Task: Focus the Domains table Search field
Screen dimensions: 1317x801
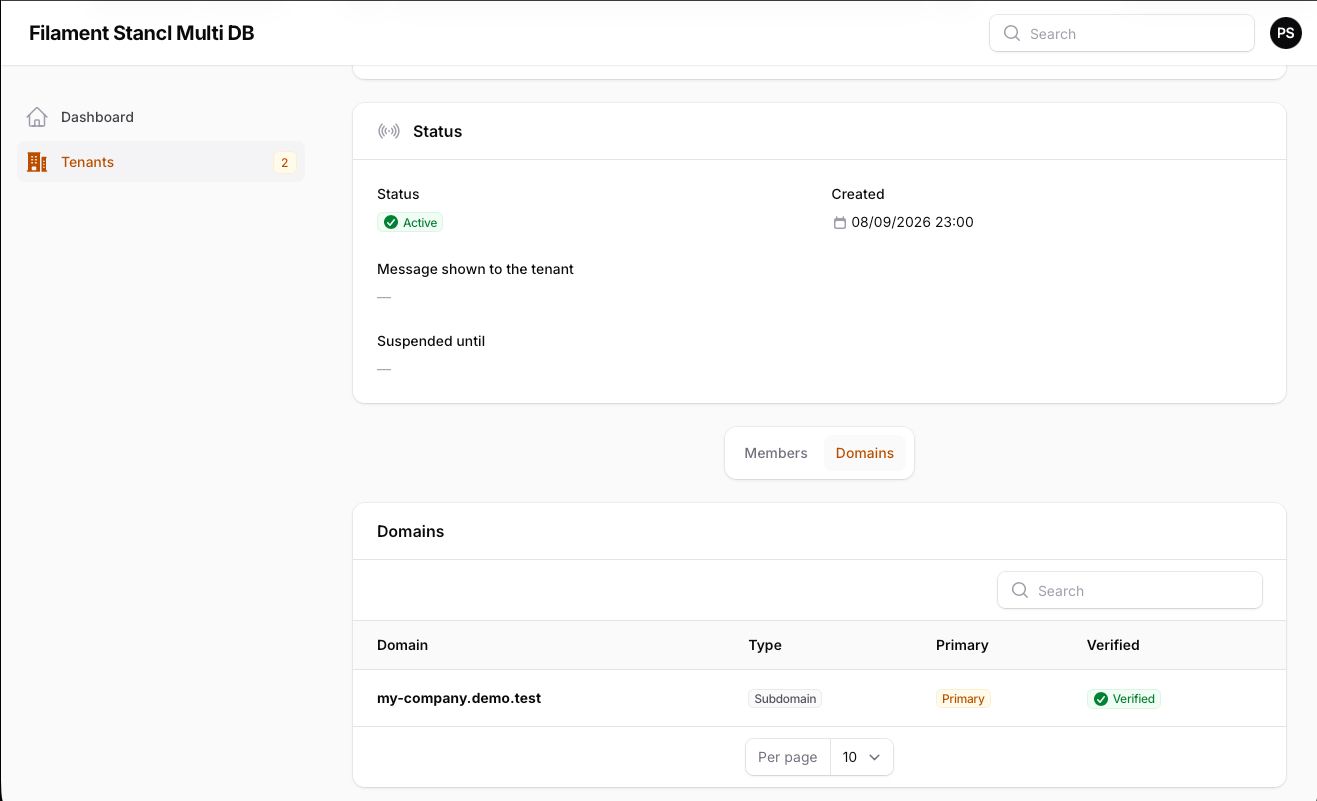Action: coord(1130,590)
